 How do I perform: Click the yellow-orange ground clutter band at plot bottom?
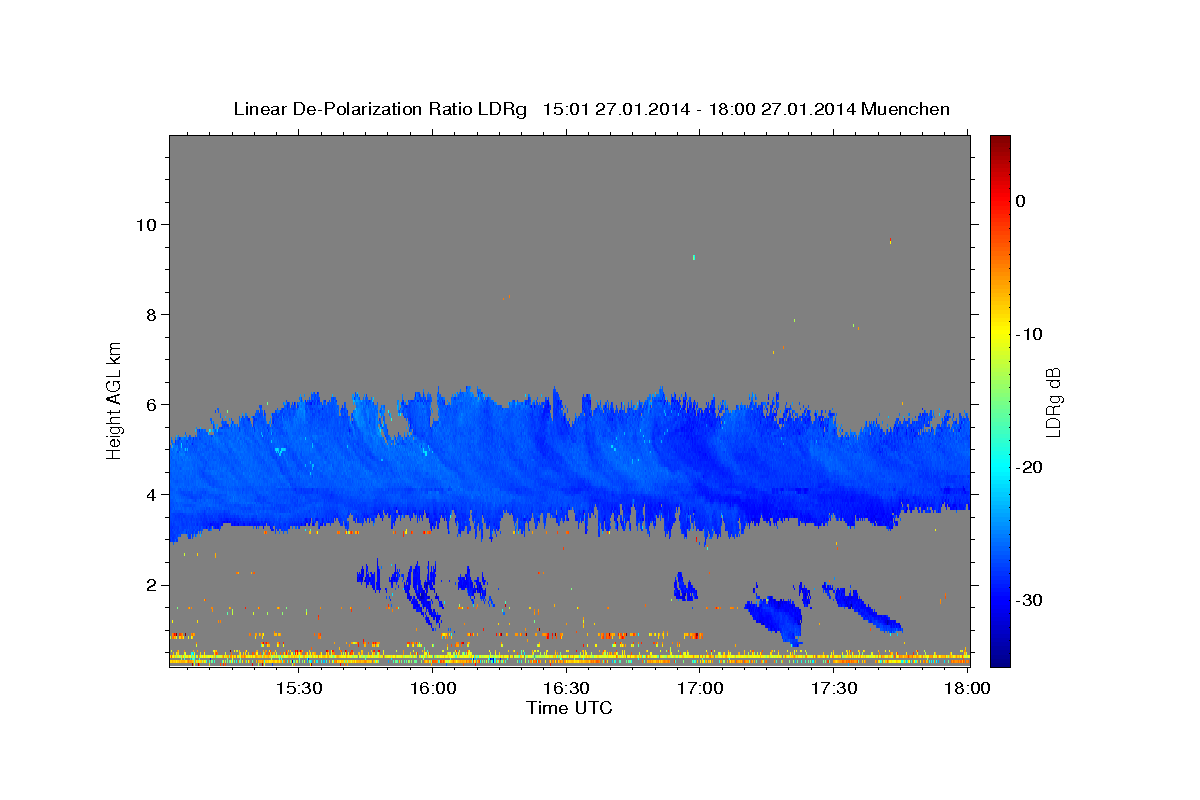[x=570, y=659]
